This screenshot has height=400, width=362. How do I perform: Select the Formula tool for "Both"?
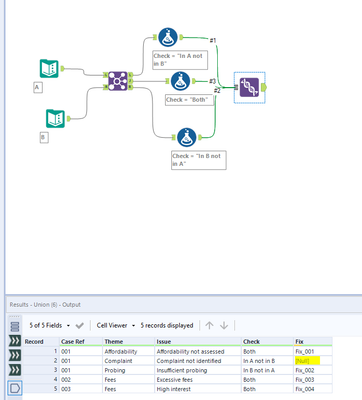tap(180, 81)
